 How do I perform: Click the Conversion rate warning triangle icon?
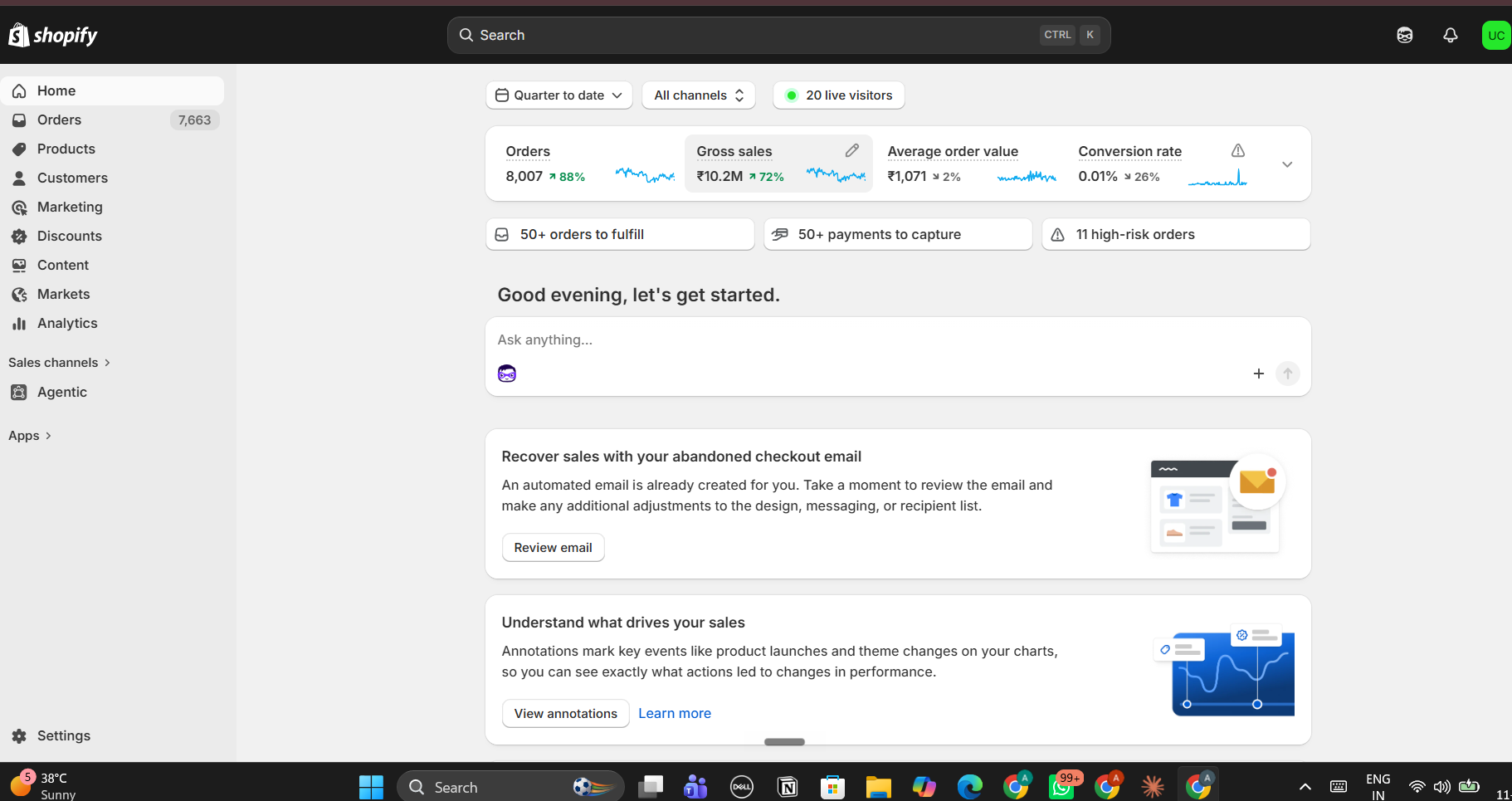[x=1238, y=150]
